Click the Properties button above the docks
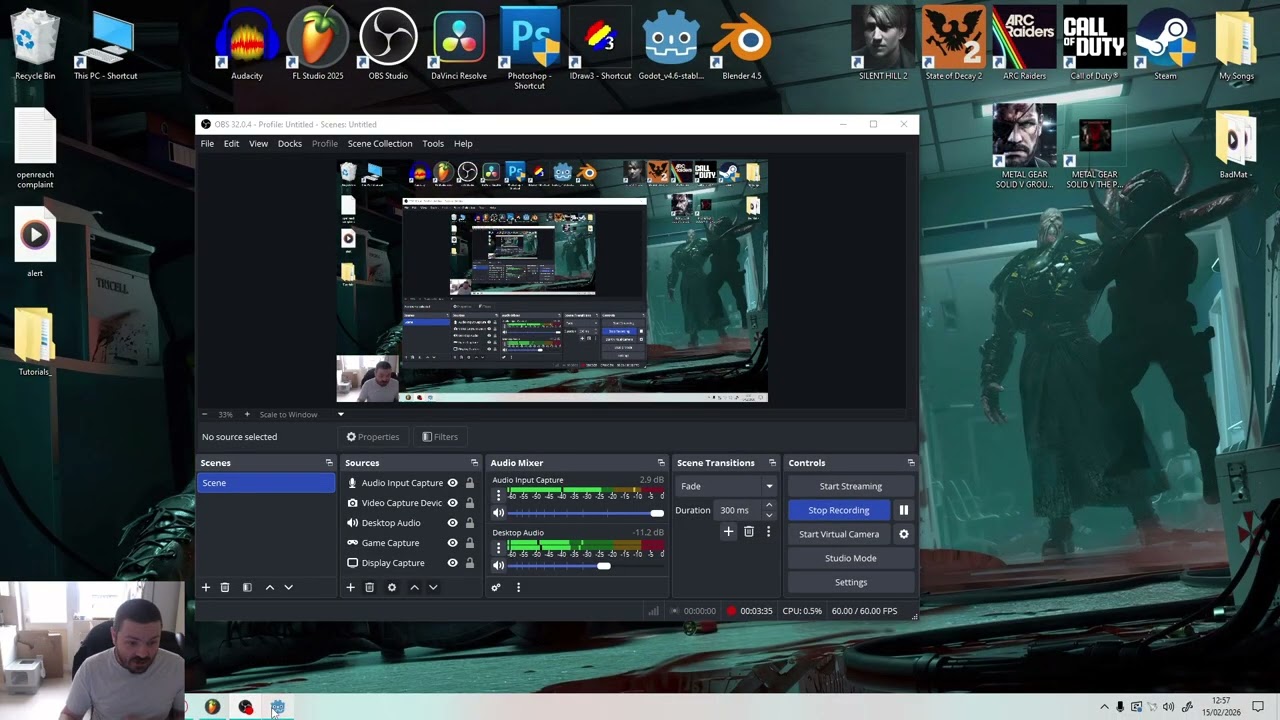The height and width of the screenshot is (720, 1280). pyautogui.click(x=373, y=437)
